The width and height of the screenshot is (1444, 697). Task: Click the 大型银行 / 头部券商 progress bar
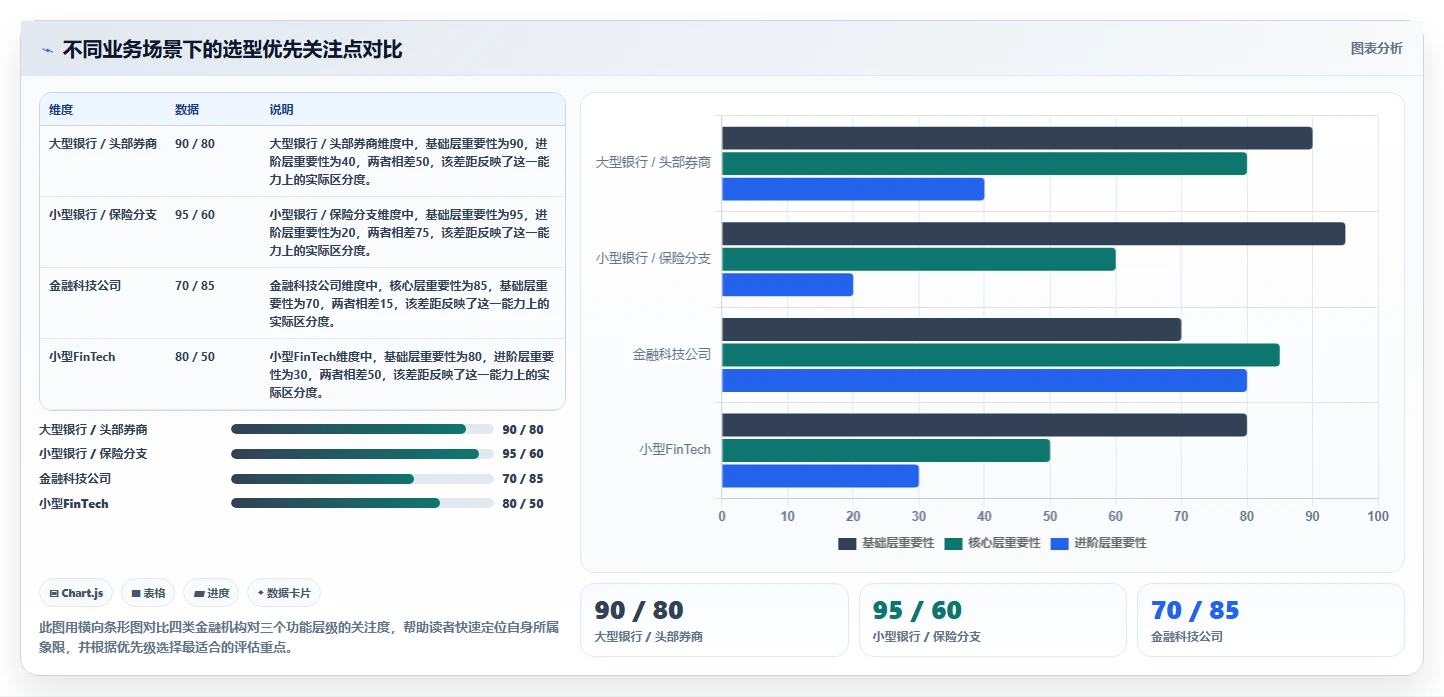click(x=362, y=429)
